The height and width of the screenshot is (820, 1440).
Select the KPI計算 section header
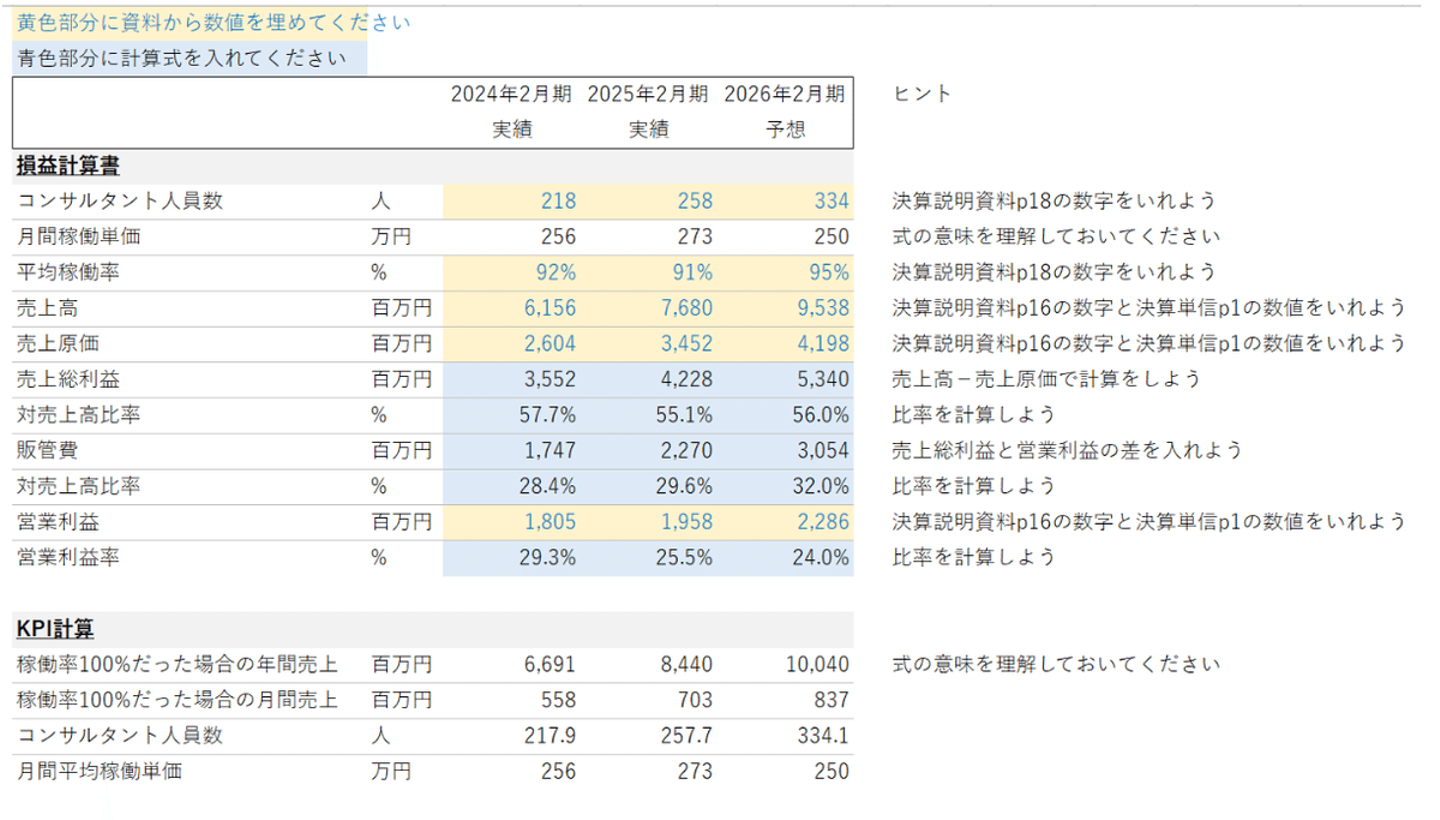click(x=55, y=629)
